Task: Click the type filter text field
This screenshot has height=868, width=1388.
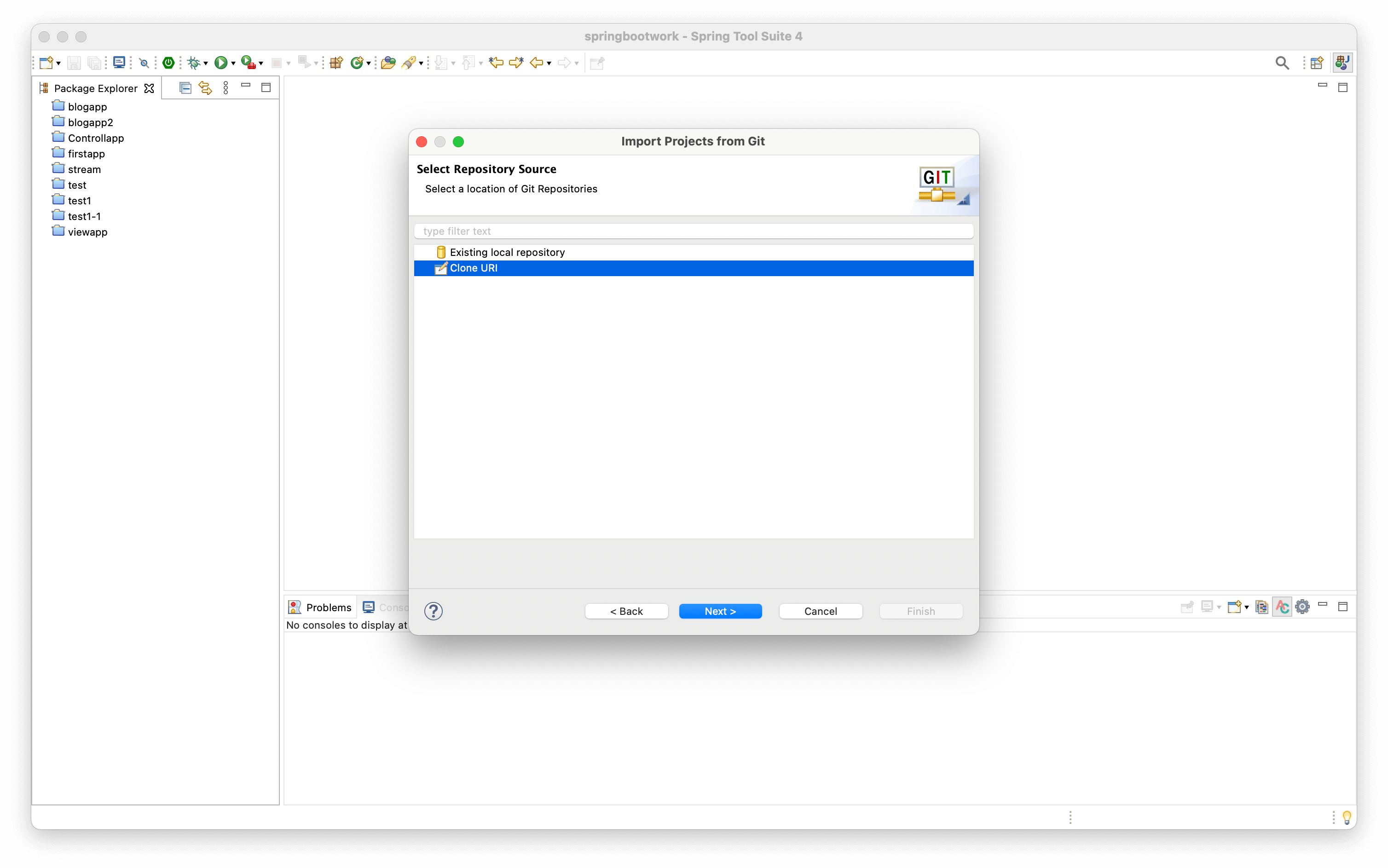Action: pos(694,231)
